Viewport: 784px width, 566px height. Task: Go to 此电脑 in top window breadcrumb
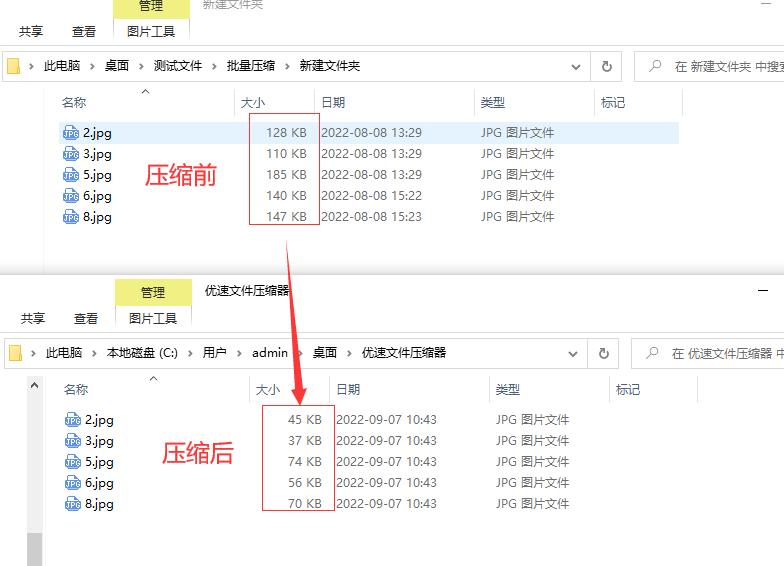tap(62, 66)
